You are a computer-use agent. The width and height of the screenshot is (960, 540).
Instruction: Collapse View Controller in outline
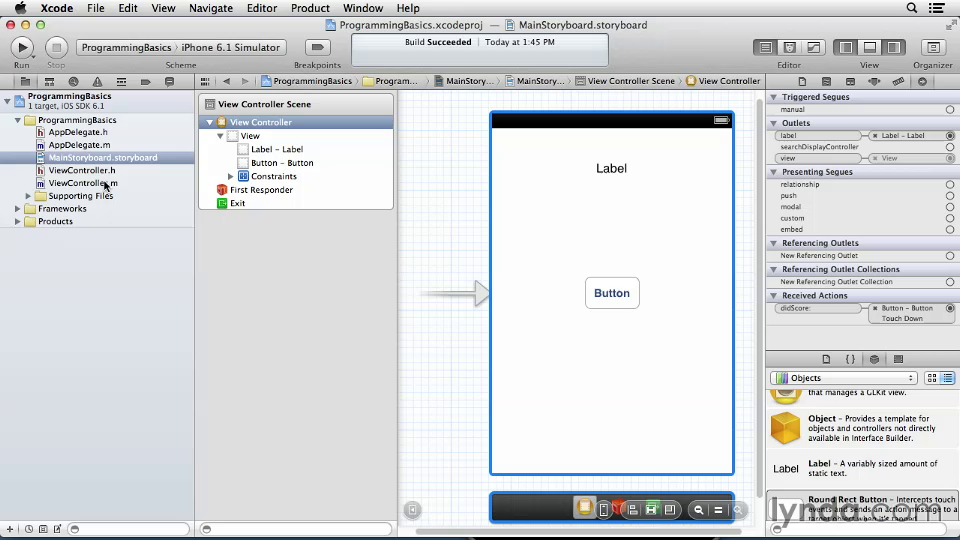pyautogui.click(x=209, y=122)
